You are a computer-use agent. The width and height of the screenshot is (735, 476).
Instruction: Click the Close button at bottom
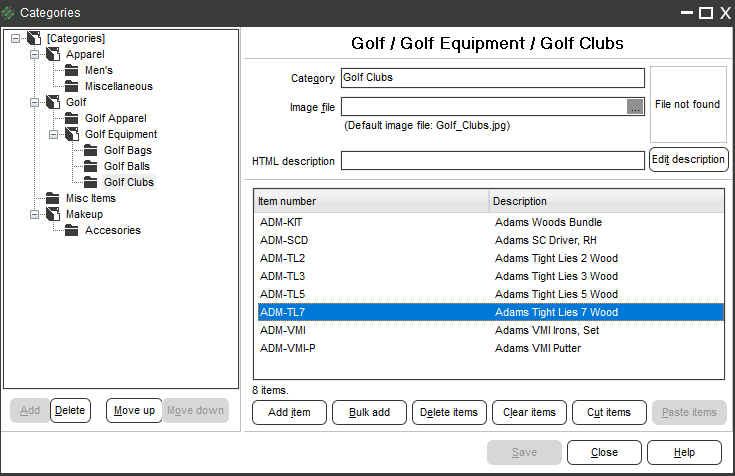point(604,453)
